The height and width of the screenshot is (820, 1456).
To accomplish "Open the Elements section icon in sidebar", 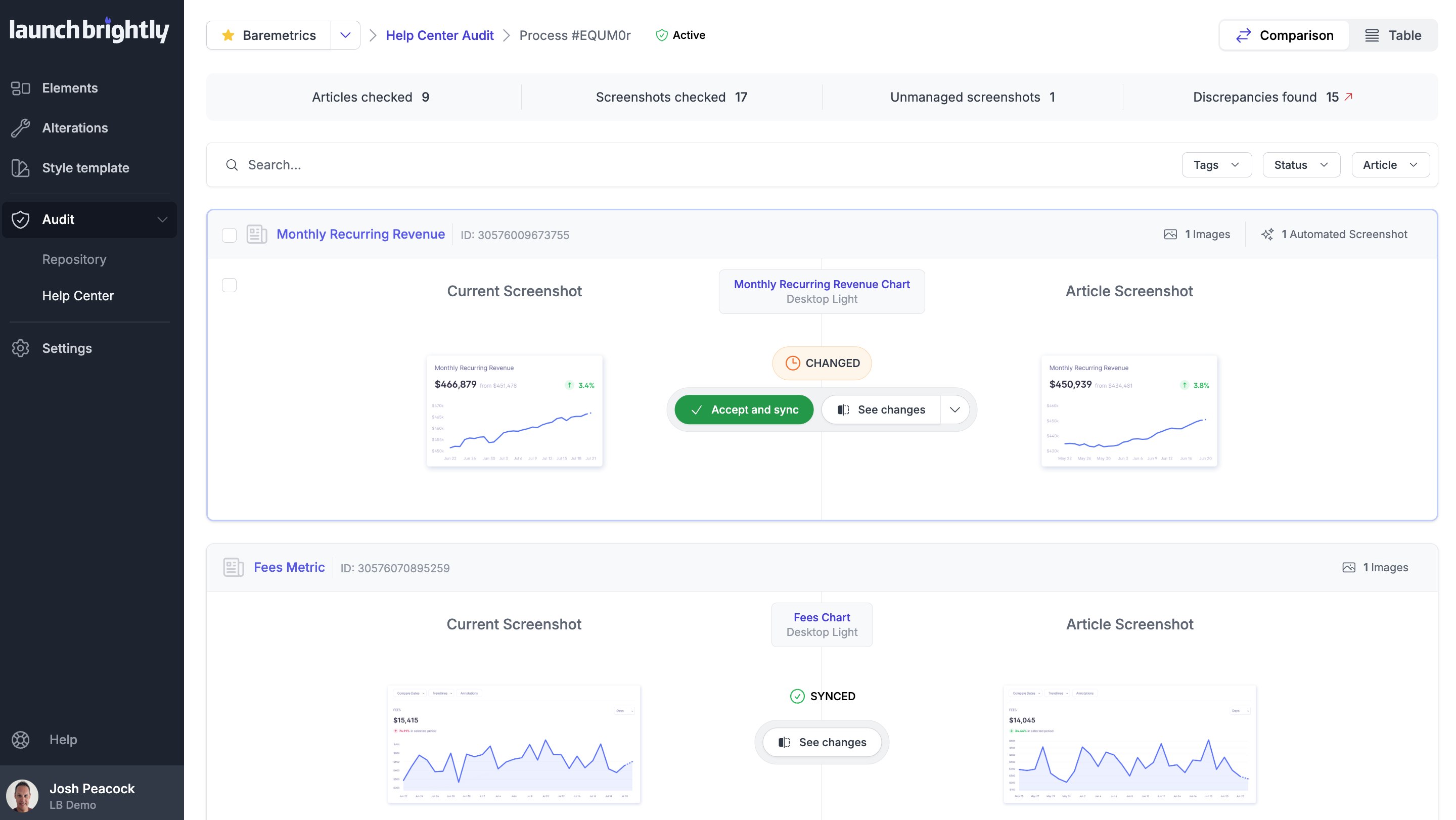I will tap(20, 88).
